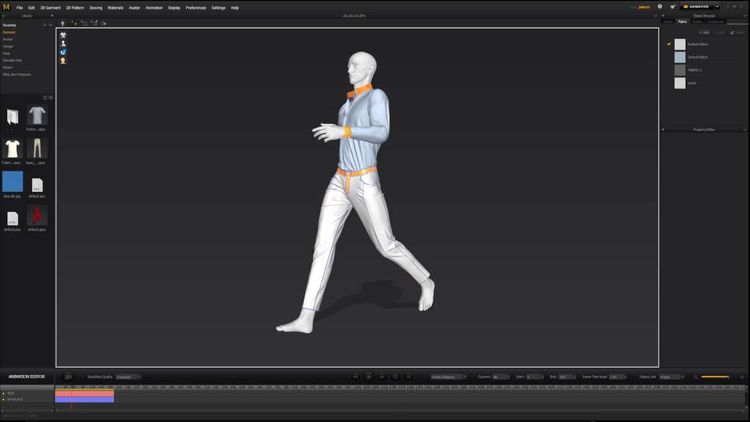
Task: Select the pink track in the timeline
Action: pyautogui.click(x=85, y=393)
